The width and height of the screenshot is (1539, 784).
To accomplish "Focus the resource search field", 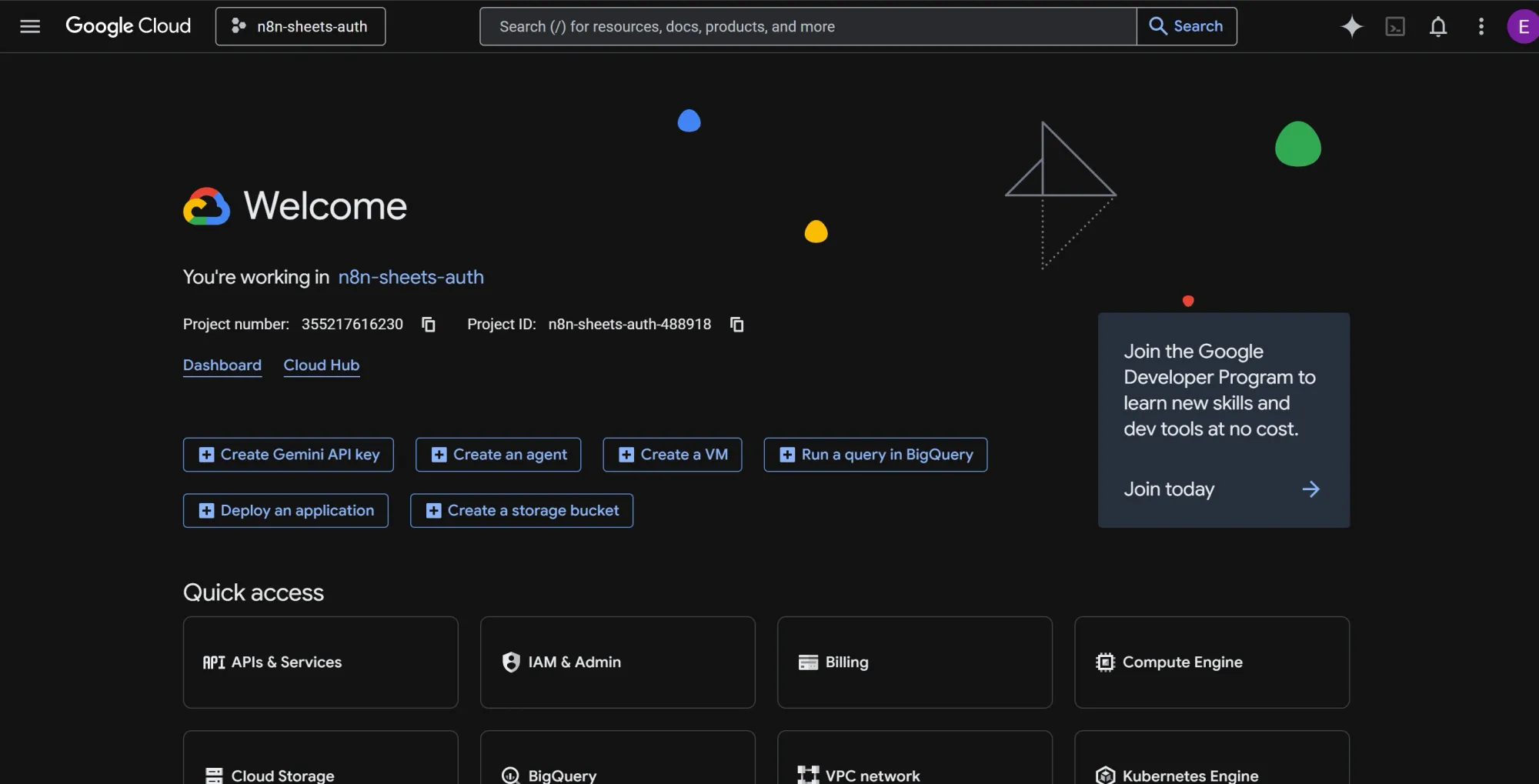I will pos(808,26).
